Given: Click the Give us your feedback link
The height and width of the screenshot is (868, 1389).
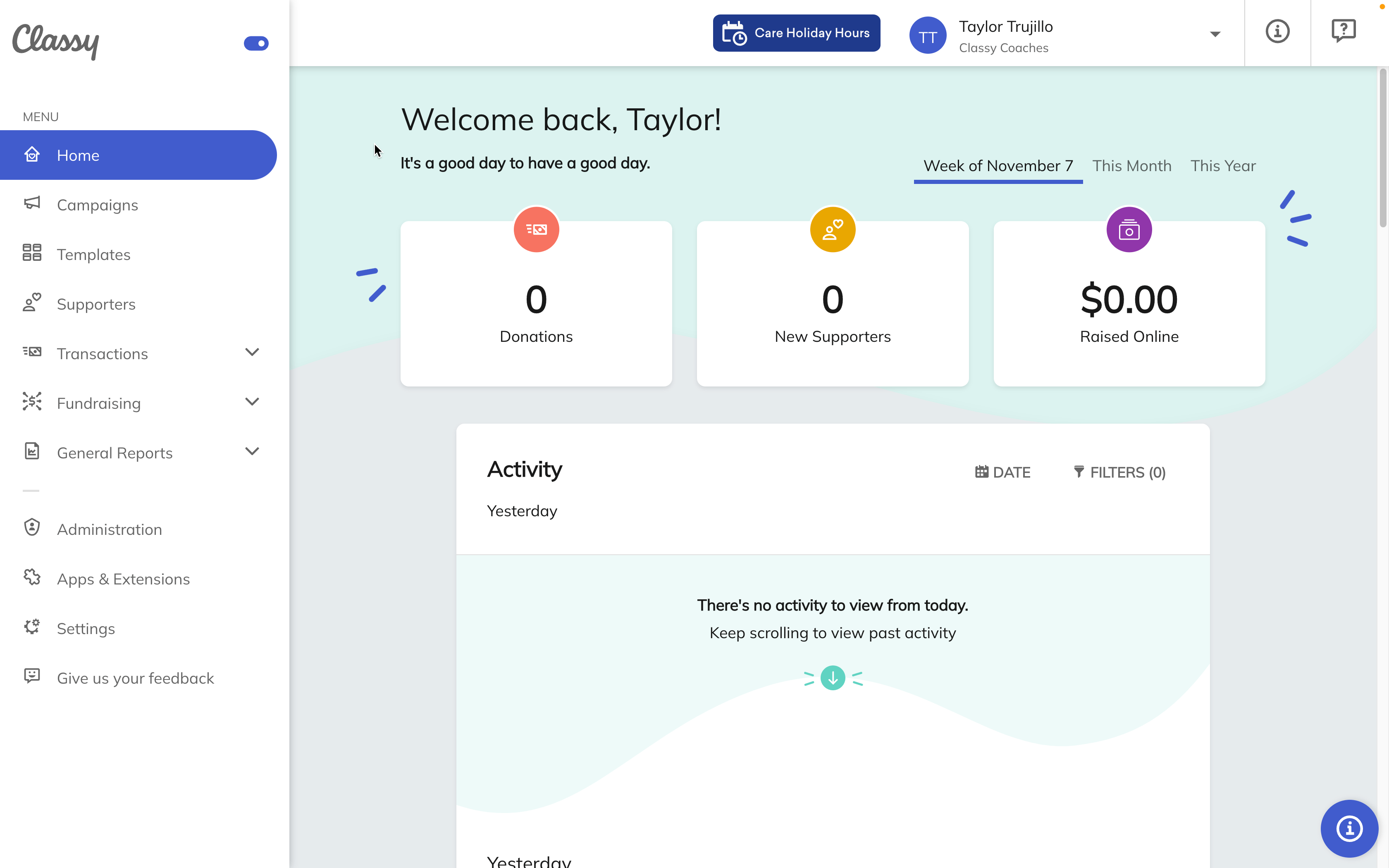Looking at the screenshot, I should tap(135, 678).
